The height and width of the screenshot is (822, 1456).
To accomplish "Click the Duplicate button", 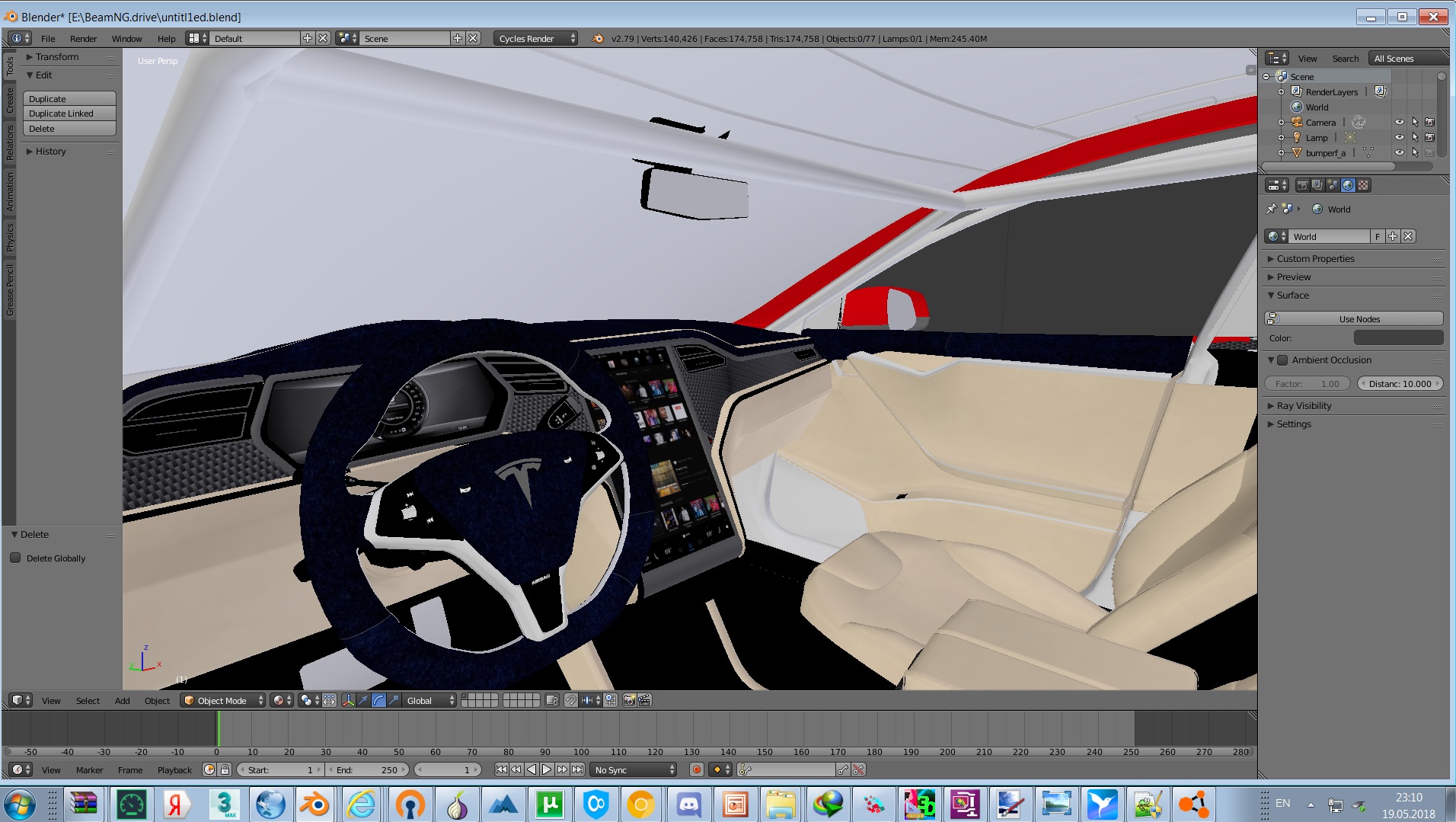I will [x=69, y=99].
